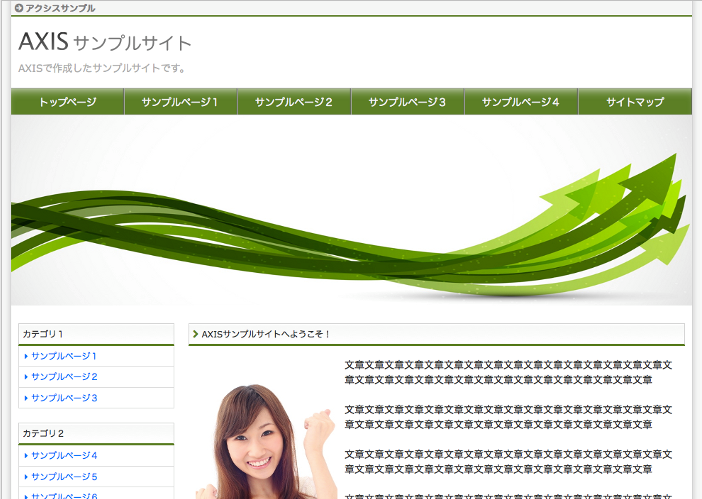Open サンプルページ4 in the green navigation bar
The image size is (702, 499).
click(x=520, y=102)
